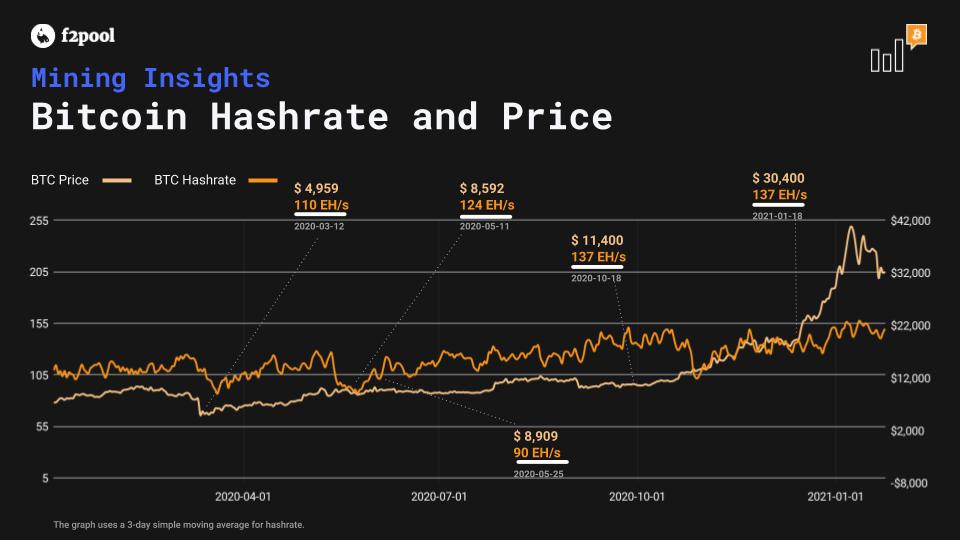Click the 155 left axis label

point(39,323)
